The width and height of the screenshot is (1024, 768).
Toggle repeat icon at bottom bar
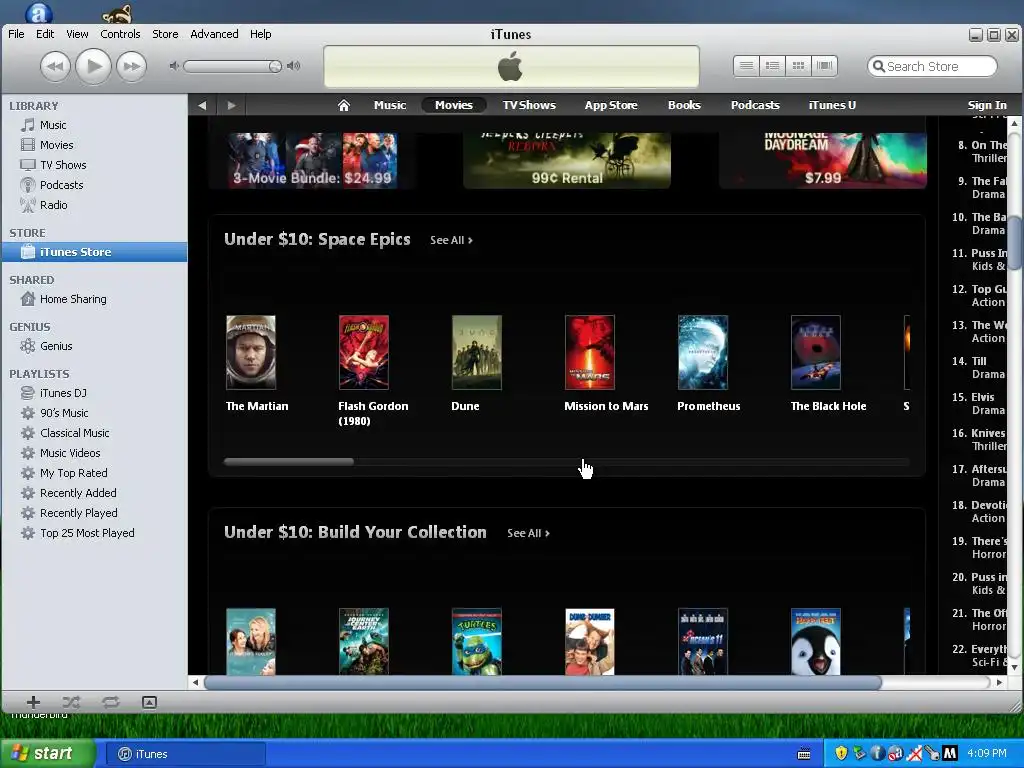(x=110, y=702)
